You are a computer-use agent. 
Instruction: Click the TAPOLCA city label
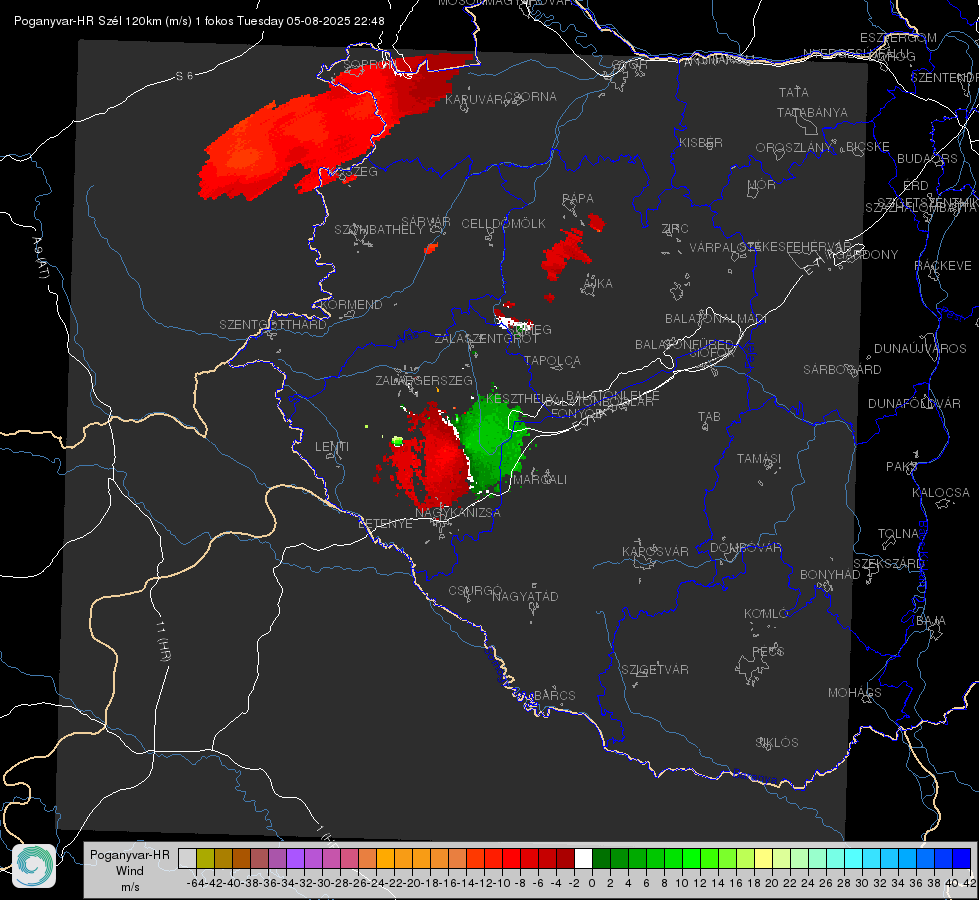(x=553, y=360)
